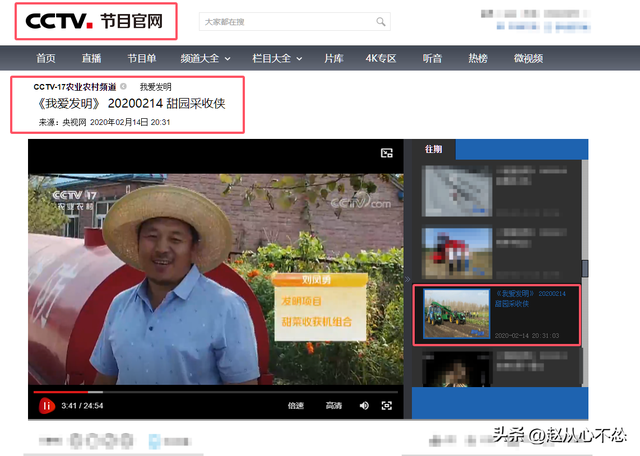Expand the 频道大全 dropdown
This screenshot has height=456, width=640.
tap(205, 58)
